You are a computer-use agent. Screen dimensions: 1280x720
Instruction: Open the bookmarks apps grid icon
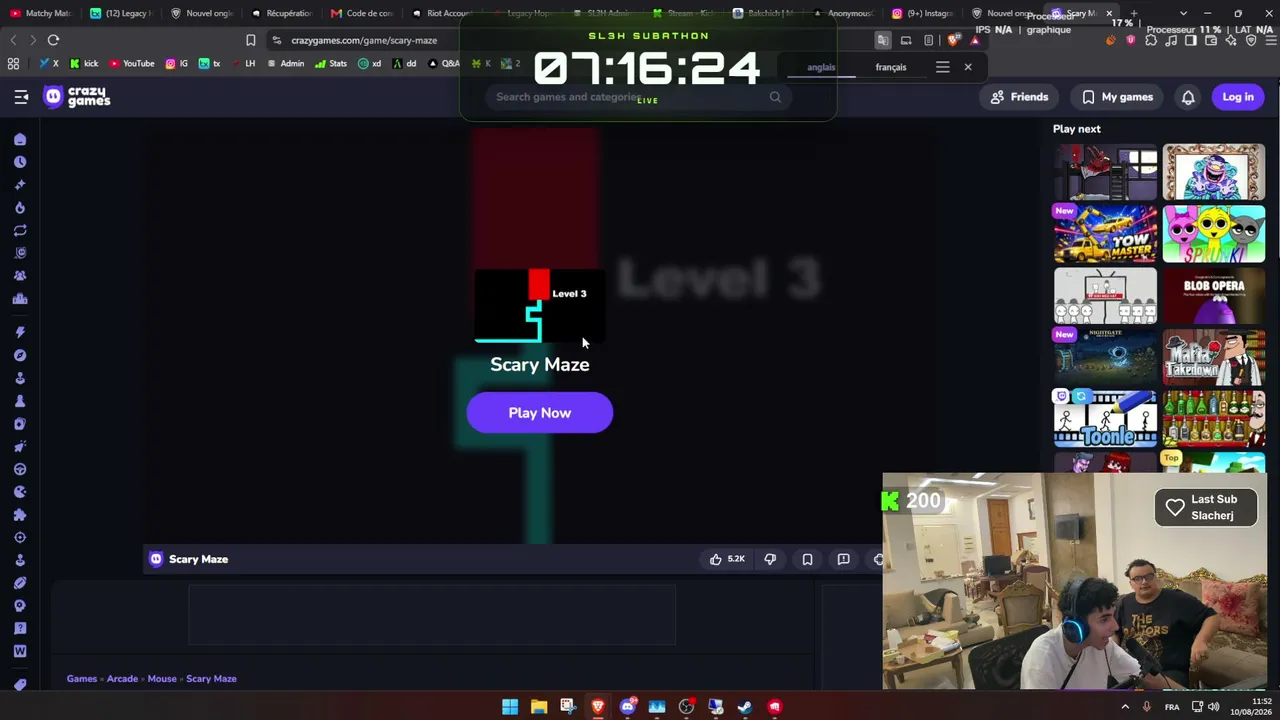tap(13, 63)
